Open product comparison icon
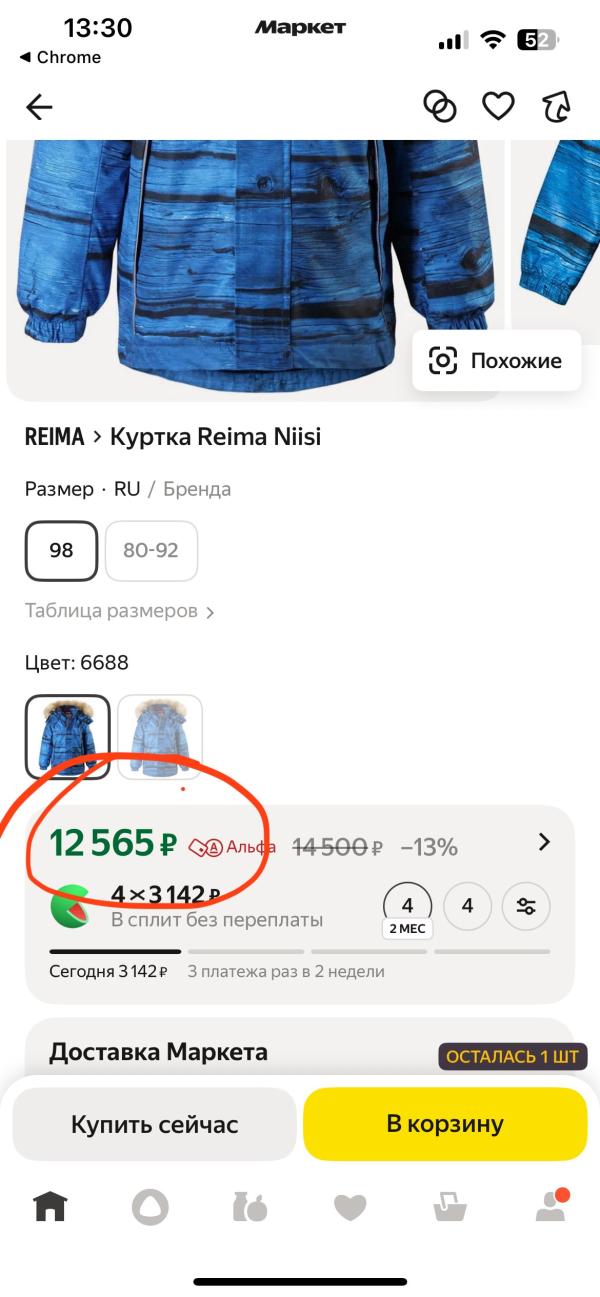600x1297 pixels. 440,106
